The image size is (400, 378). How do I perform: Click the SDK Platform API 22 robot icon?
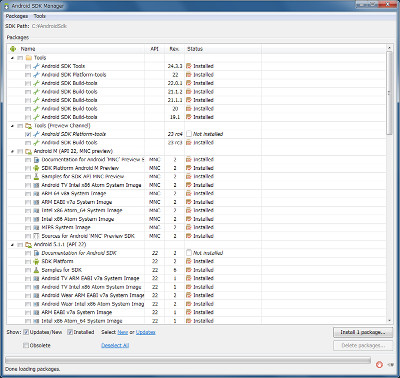36,262
